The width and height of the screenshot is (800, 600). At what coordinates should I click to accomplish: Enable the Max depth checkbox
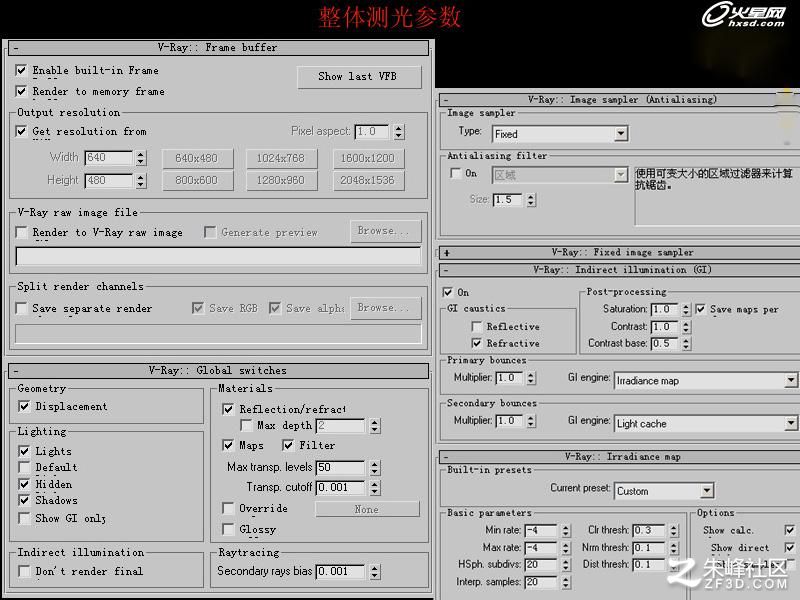pos(246,426)
